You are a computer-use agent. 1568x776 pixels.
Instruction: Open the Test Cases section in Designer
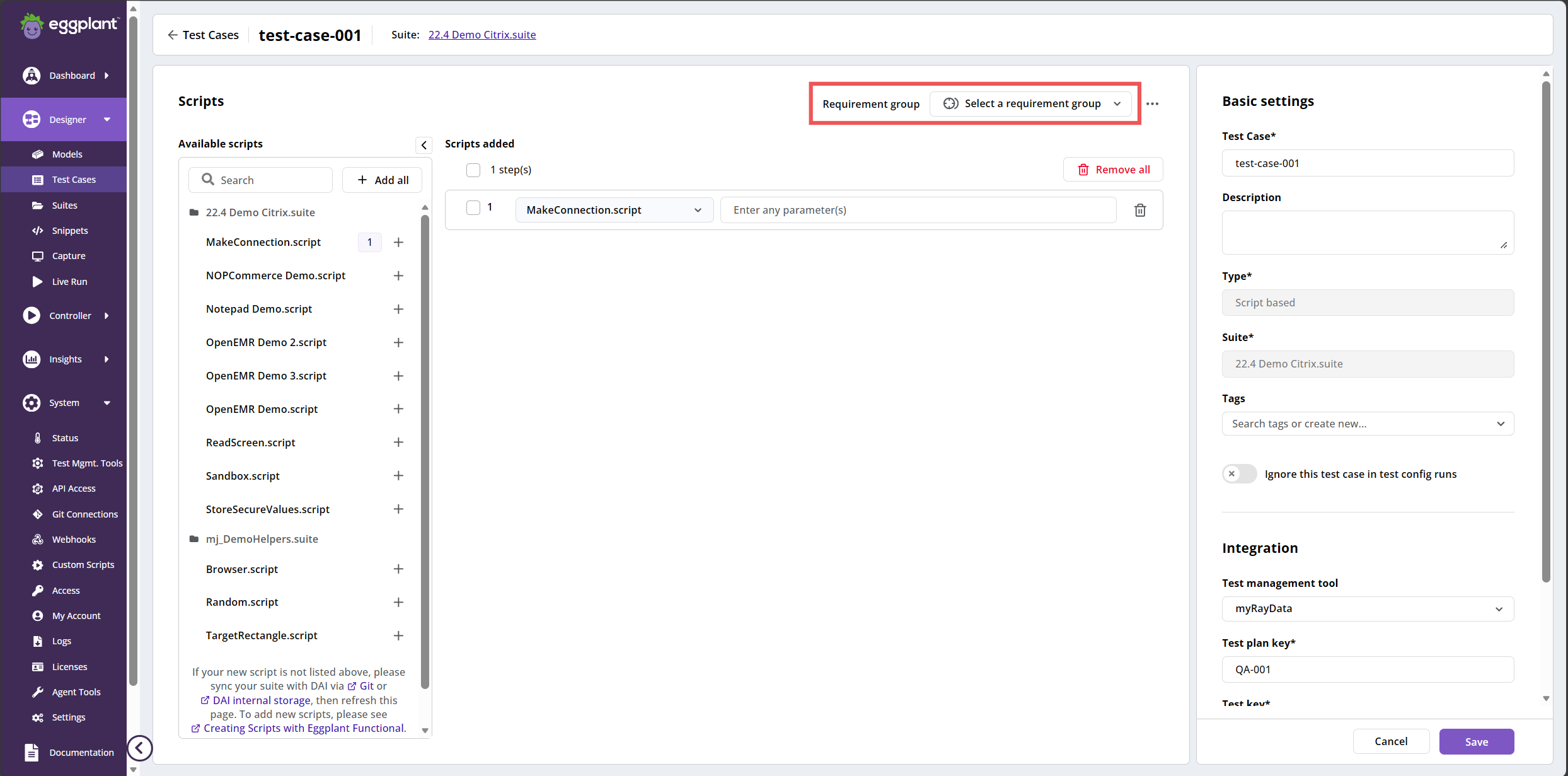pos(73,179)
